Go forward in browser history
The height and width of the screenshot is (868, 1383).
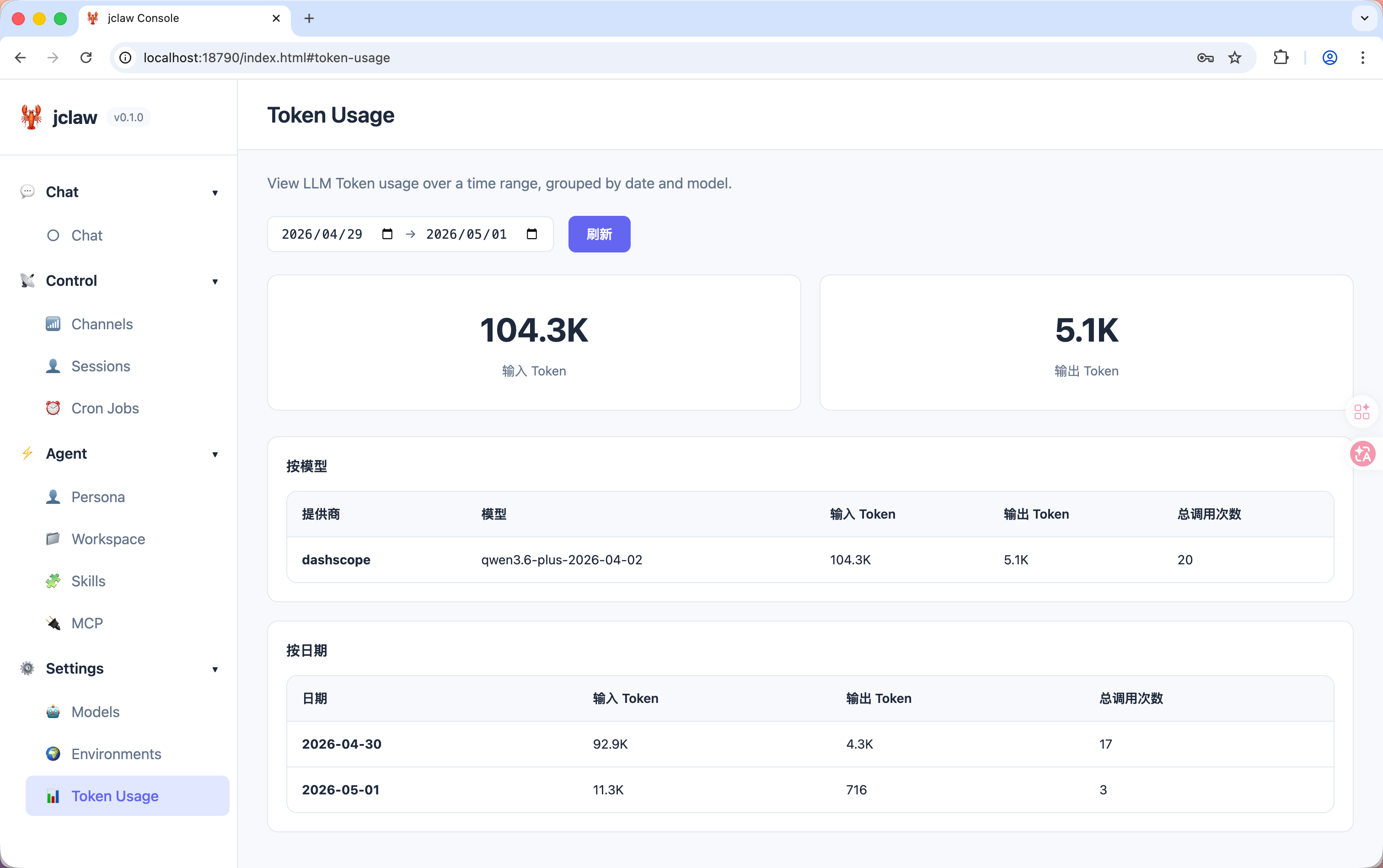point(53,58)
